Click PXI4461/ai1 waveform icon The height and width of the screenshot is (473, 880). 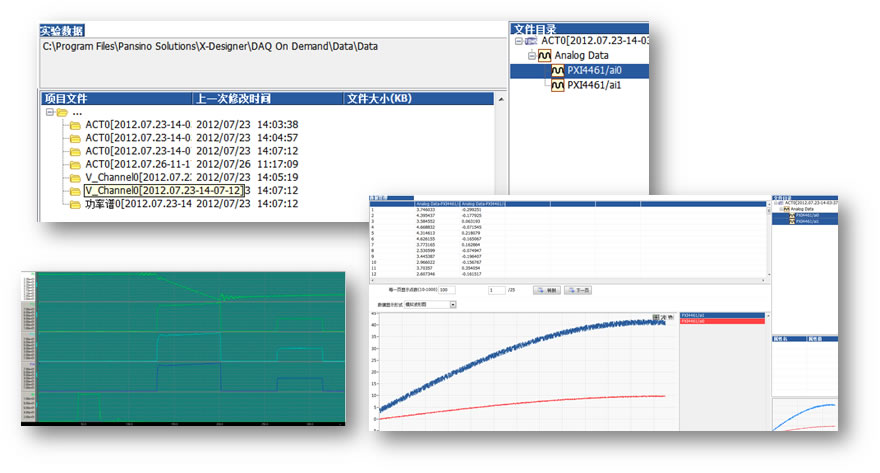555,86
